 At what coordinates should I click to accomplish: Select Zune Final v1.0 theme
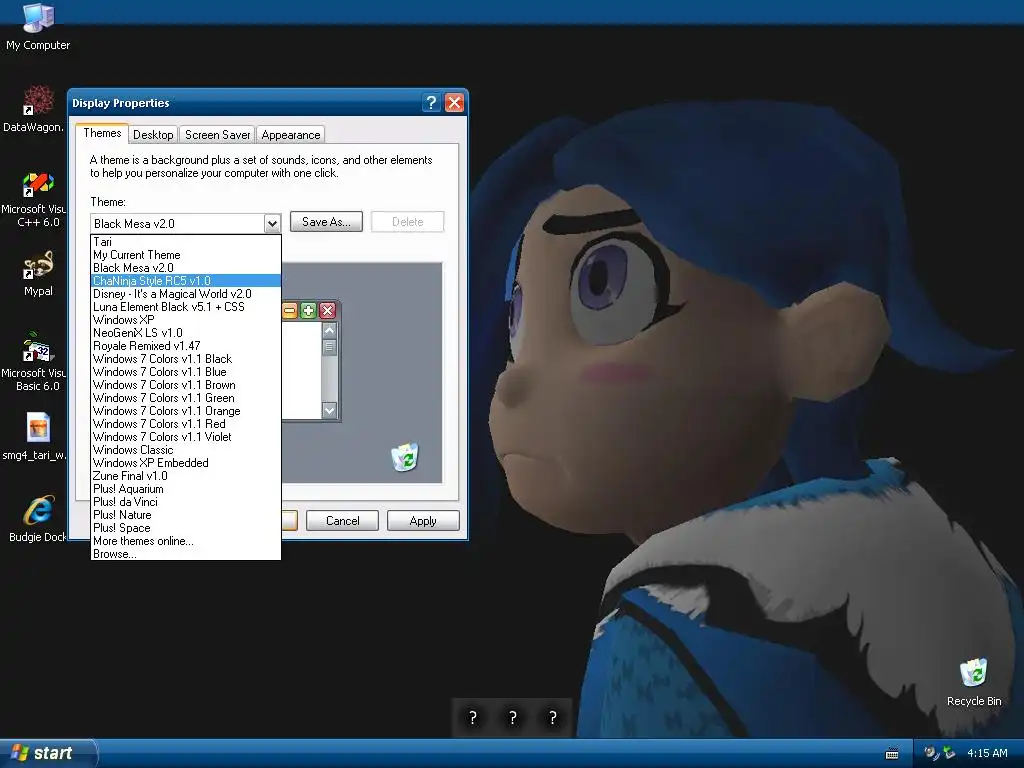185,476
